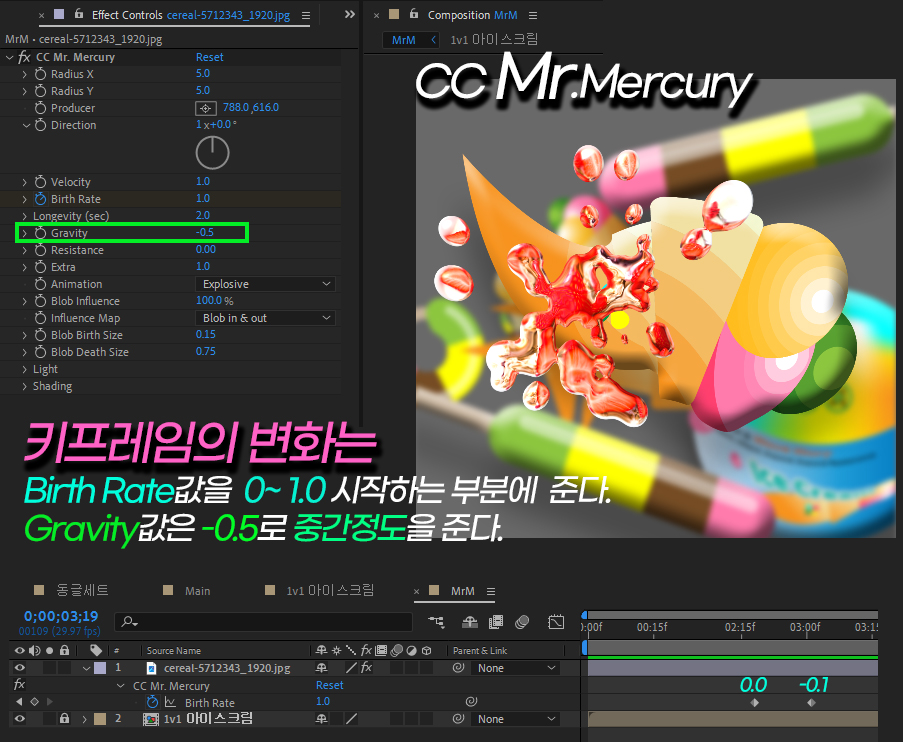Add or remove keyframe at current time
This screenshot has height=742, width=903.
(35, 702)
